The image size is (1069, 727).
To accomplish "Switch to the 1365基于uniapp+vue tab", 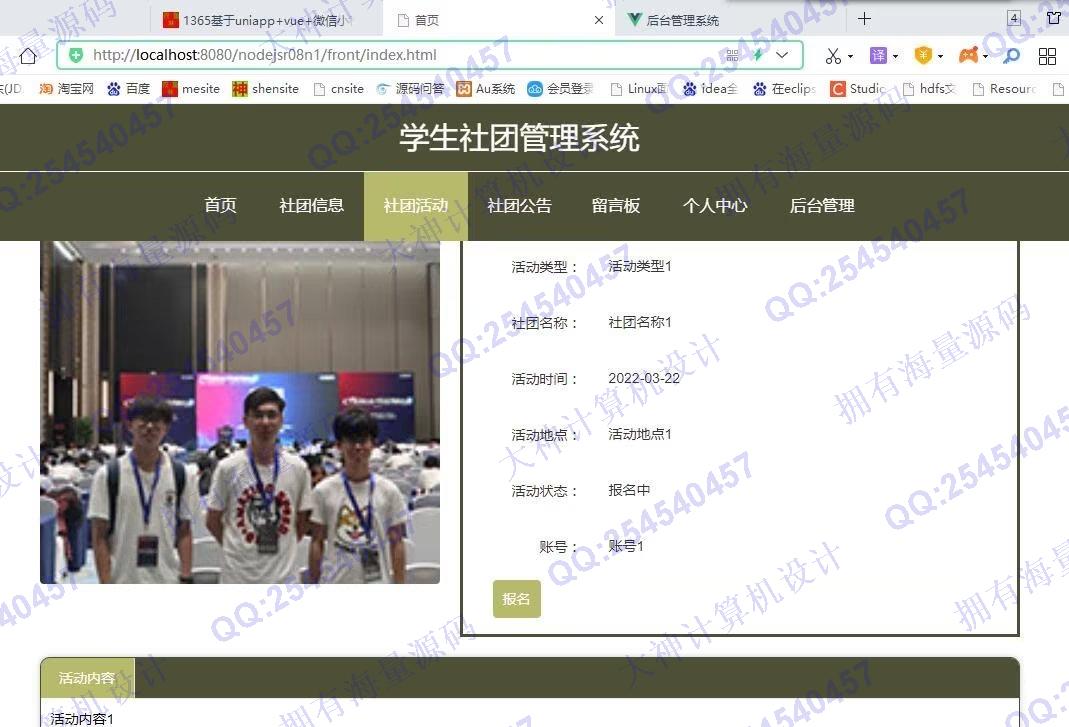I will [266, 20].
